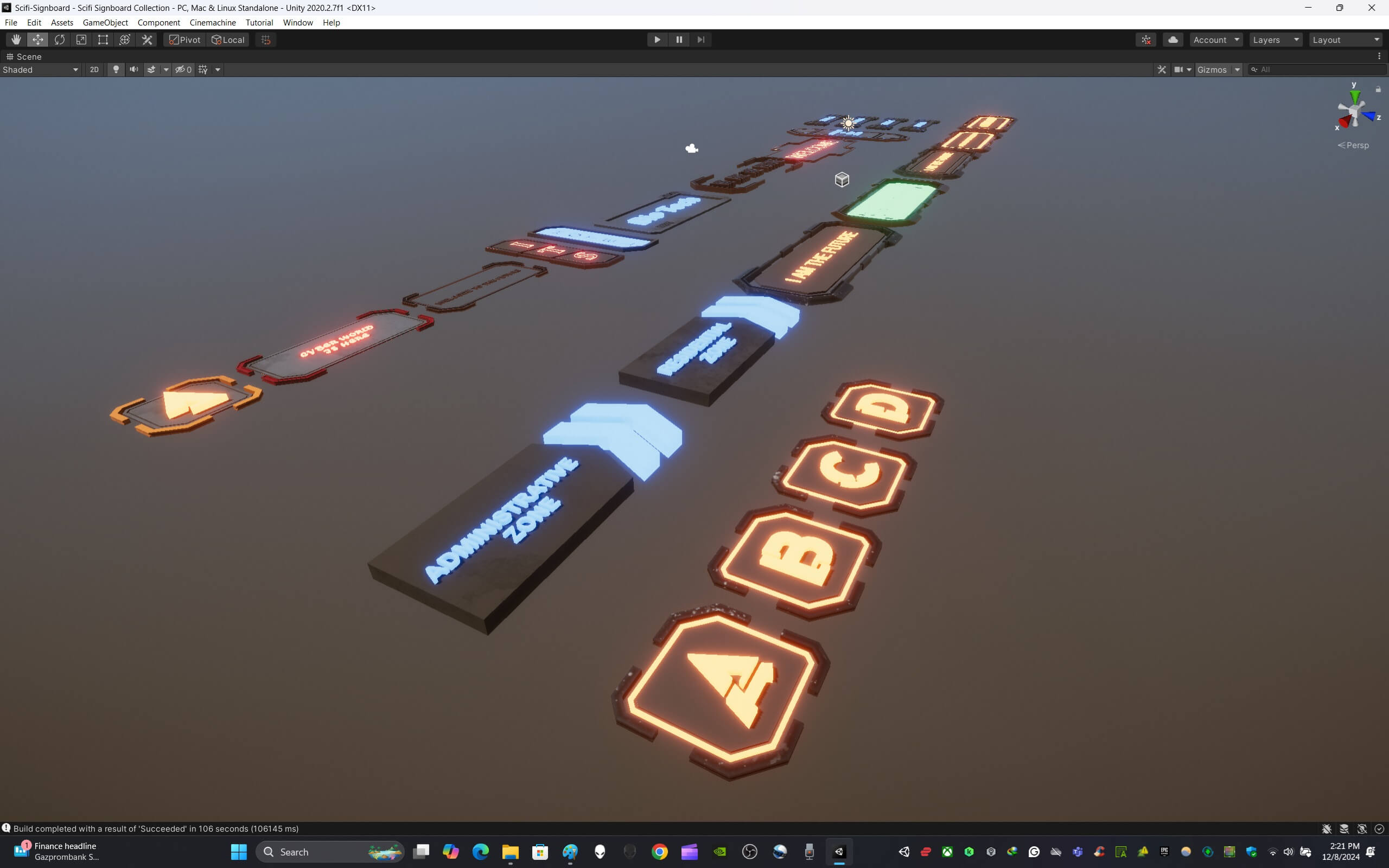Screen dimensions: 1389x868
Task: Toggle Local/Global handle rotation
Action: point(228,40)
